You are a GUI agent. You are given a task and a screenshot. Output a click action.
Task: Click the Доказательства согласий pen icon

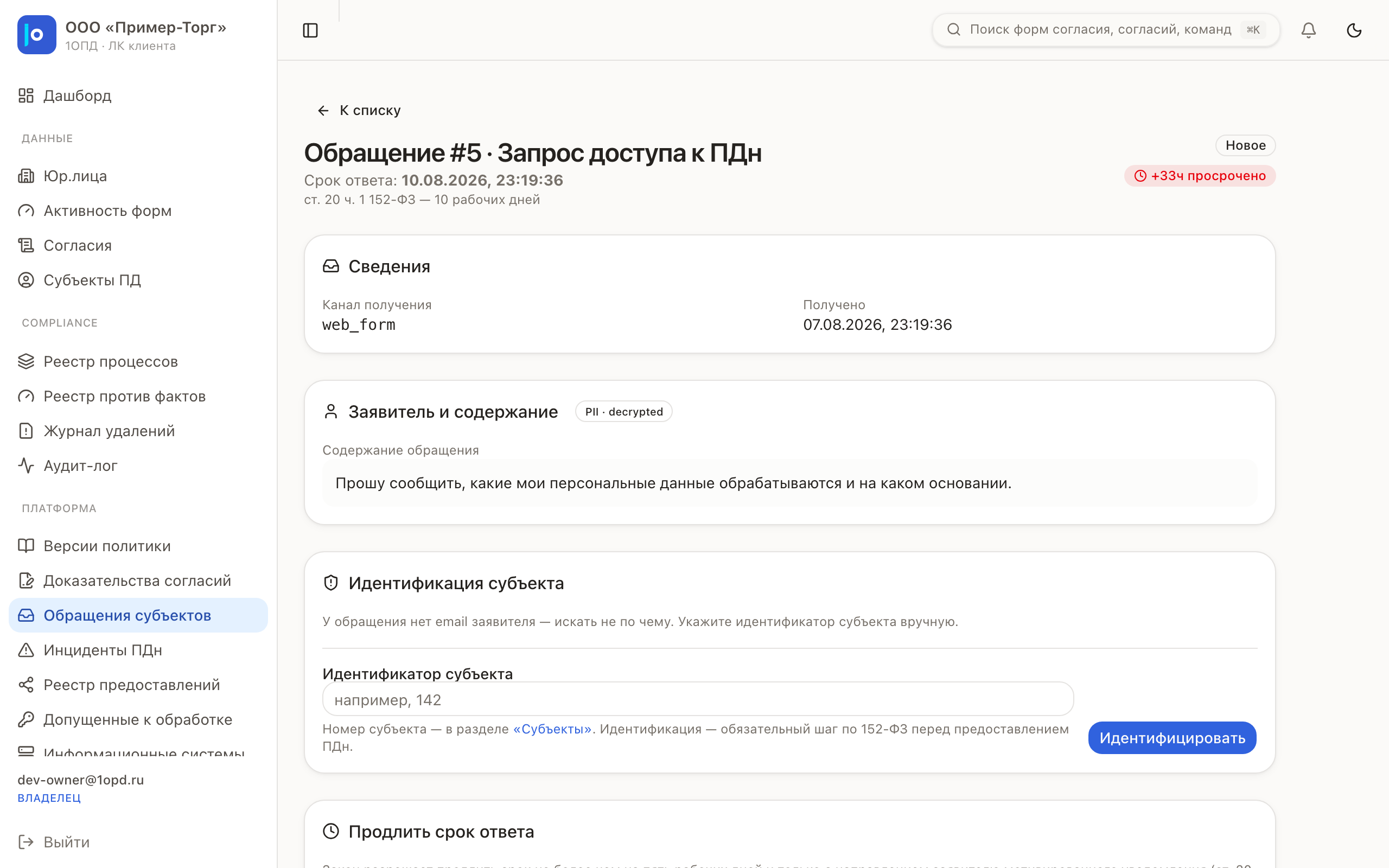point(26,580)
